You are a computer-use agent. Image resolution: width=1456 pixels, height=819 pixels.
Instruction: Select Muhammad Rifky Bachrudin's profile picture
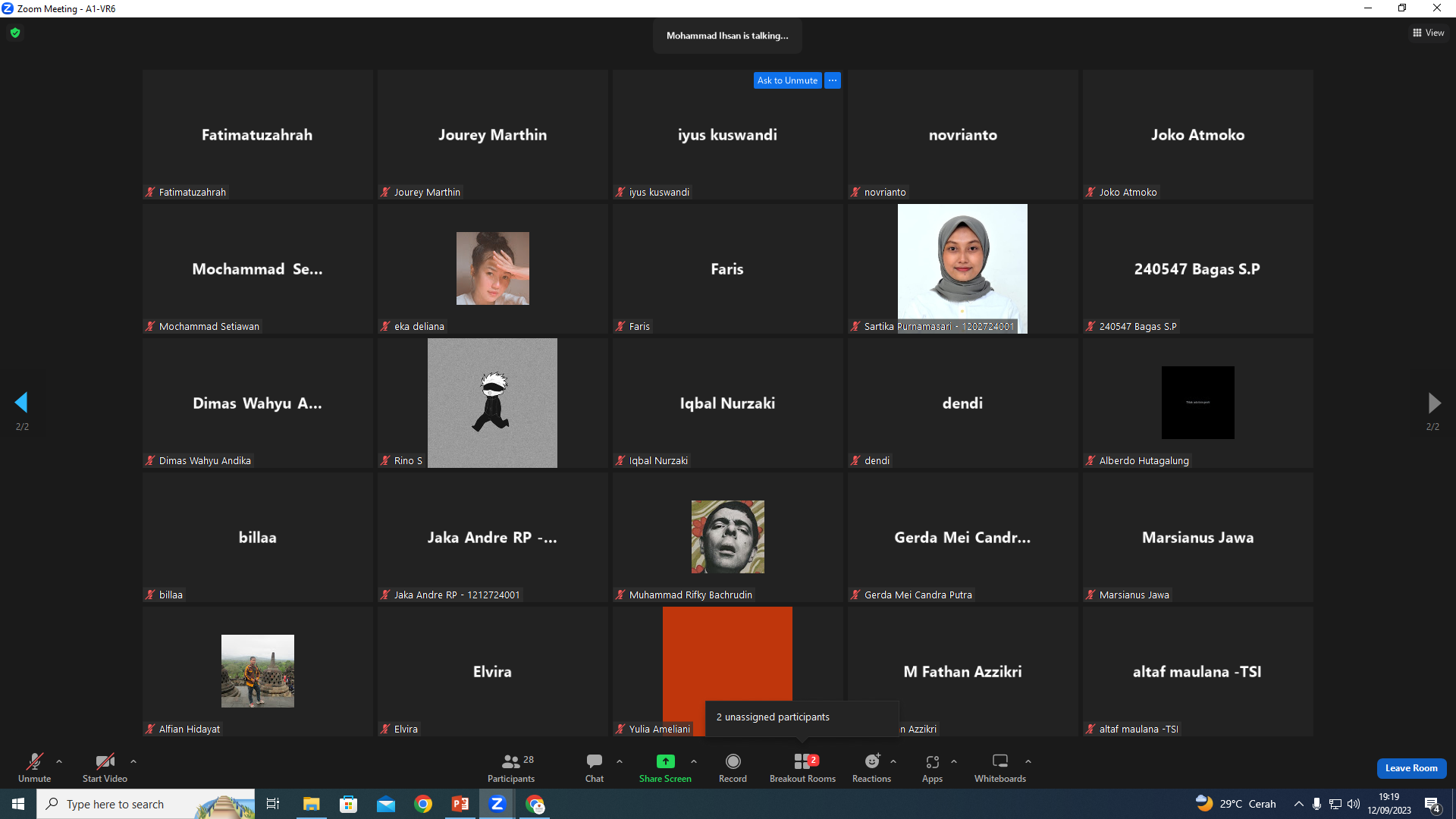pos(728,537)
